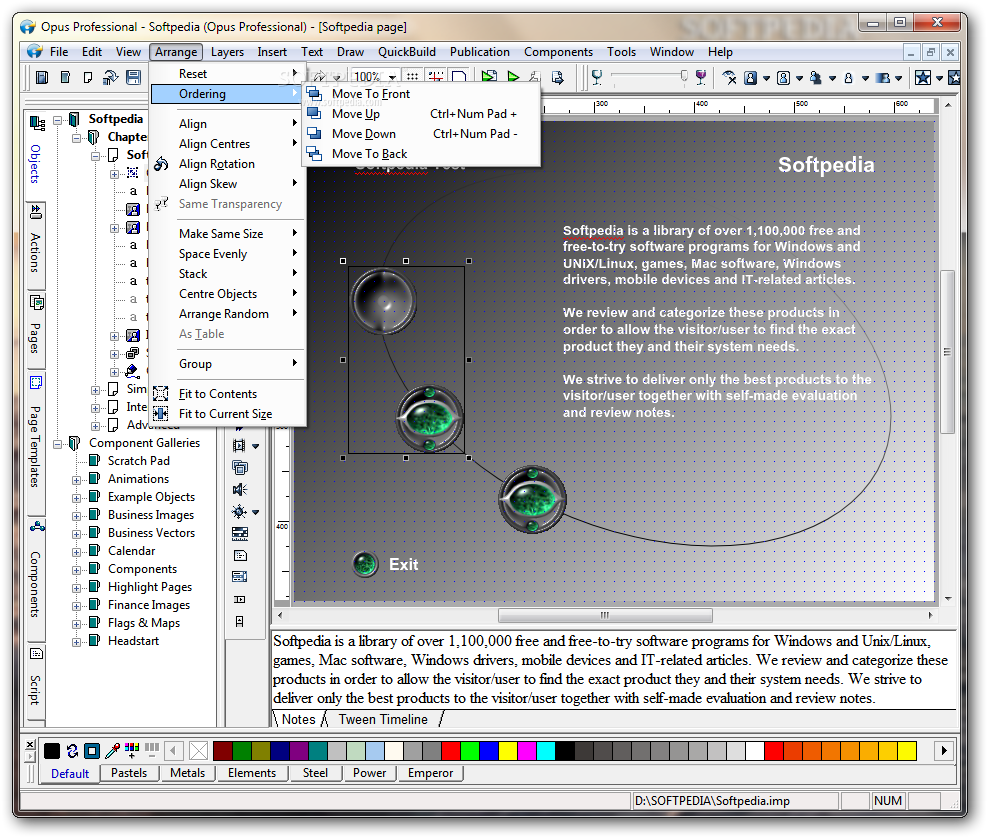Click the video film strip tool icon
The image size is (988, 838).
click(239, 446)
